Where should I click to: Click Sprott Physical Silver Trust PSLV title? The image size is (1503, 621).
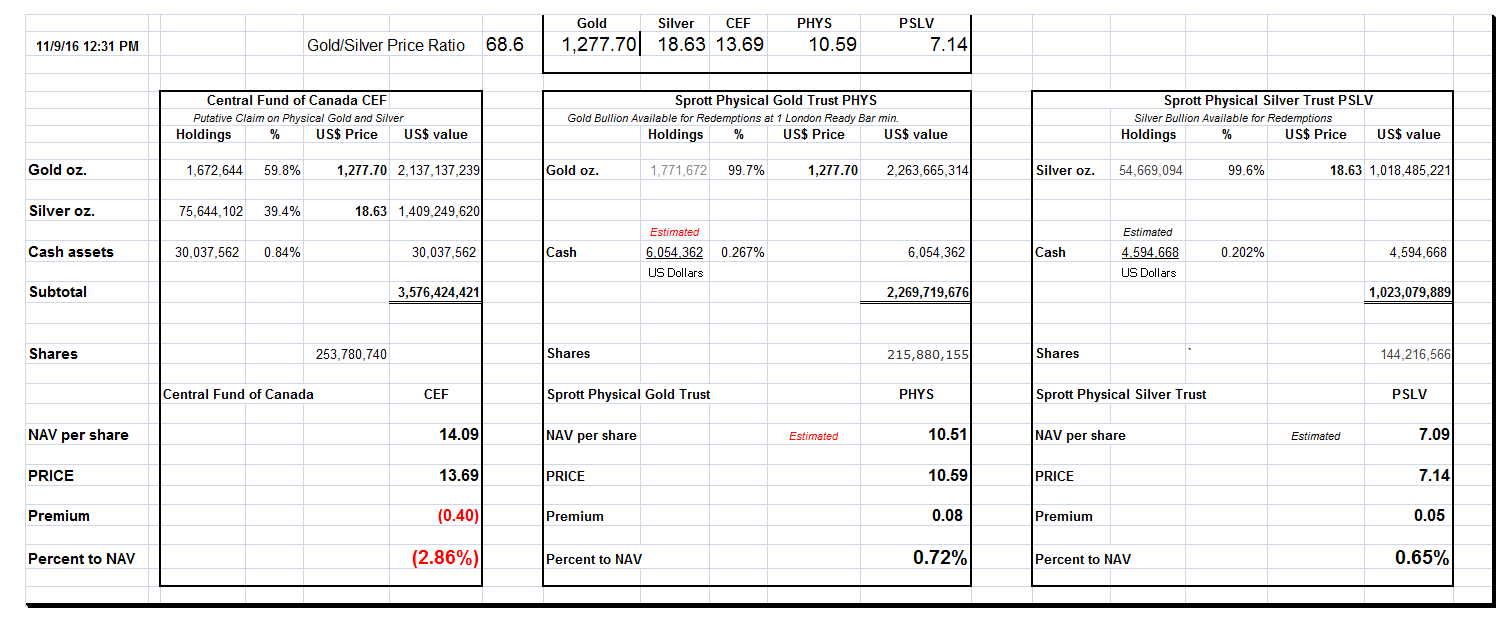click(x=1268, y=100)
